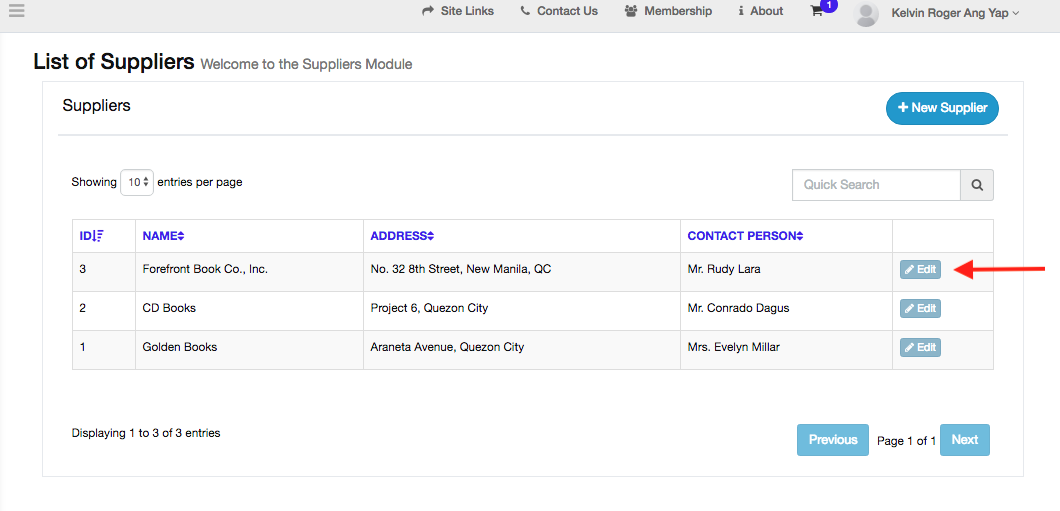Click the New Supplier button
The width and height of the screenshot is (1060, 511).
coord(942,108)
